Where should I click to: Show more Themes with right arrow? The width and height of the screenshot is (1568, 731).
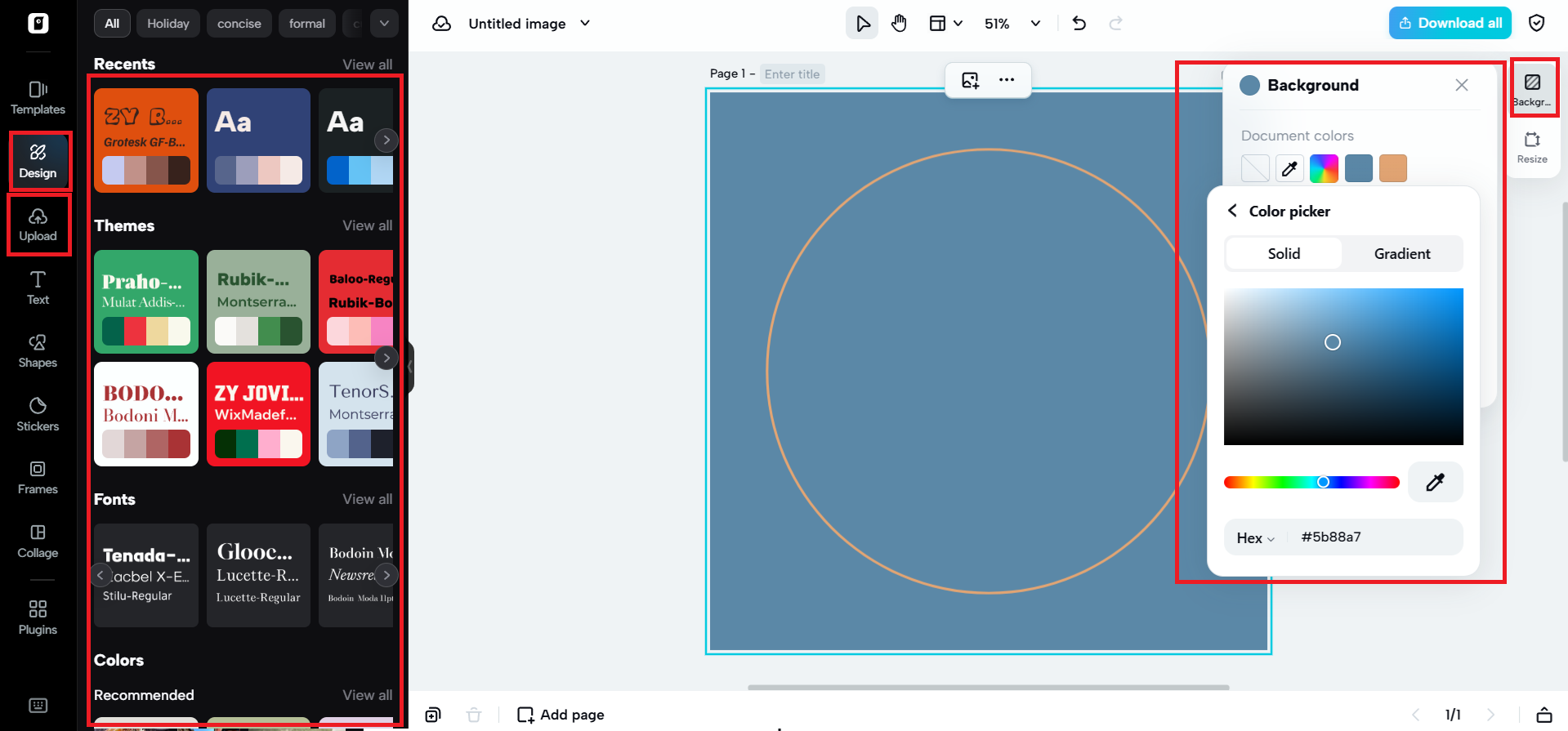coord(386,358)
